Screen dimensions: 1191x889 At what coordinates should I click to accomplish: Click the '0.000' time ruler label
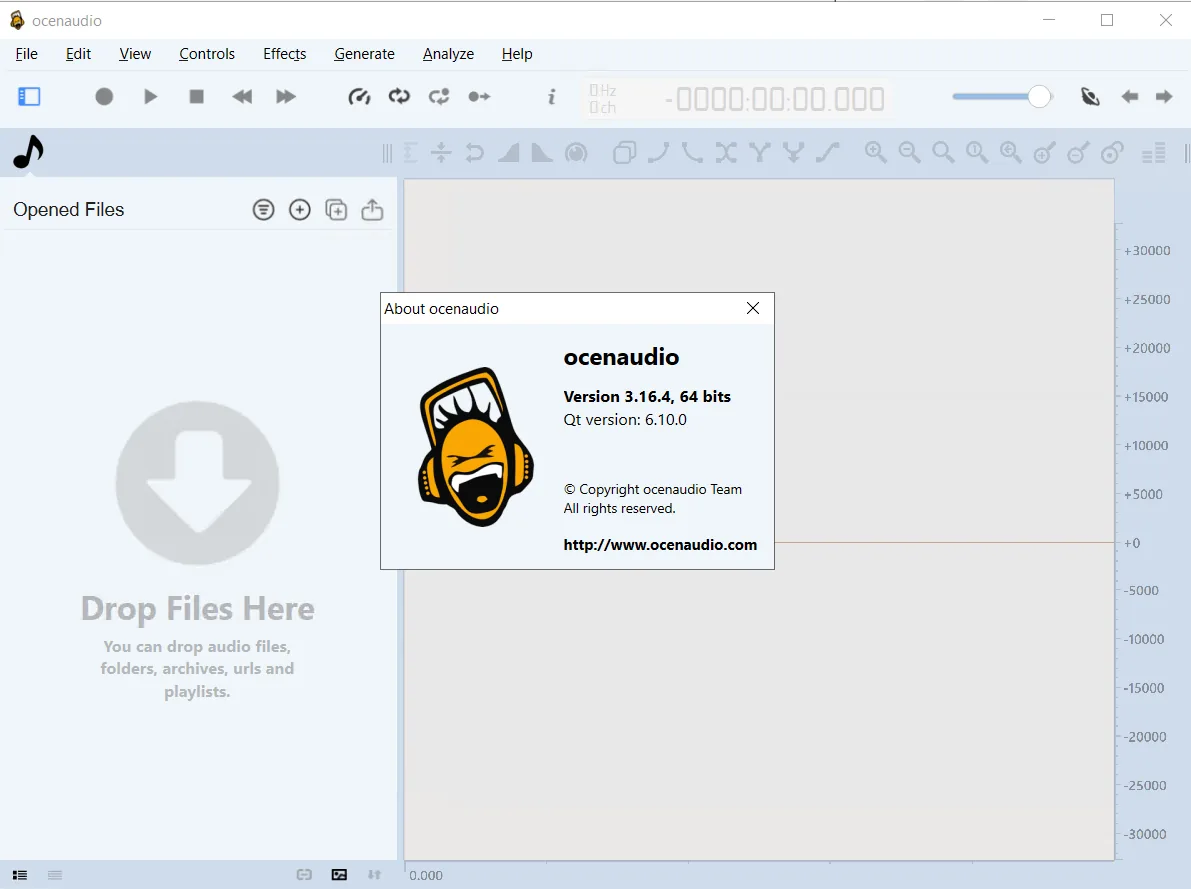pos(426,875)
